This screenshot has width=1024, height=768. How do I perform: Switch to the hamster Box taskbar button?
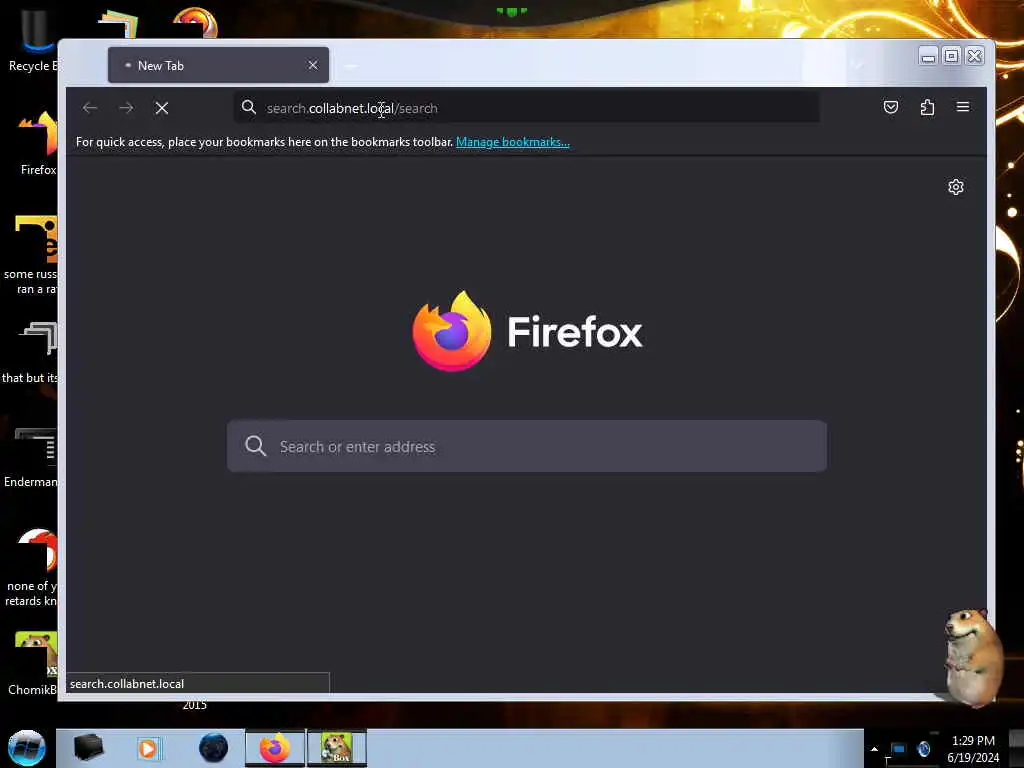pyautogui.click(x=337, y=748)
